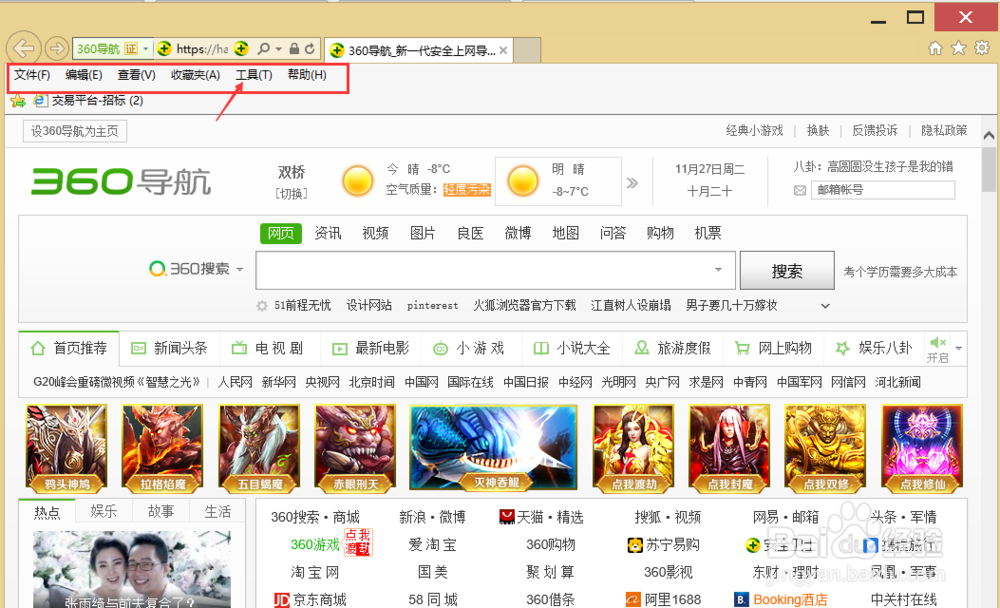Click [切换] to change city
1000x608 pixels.
291,193
